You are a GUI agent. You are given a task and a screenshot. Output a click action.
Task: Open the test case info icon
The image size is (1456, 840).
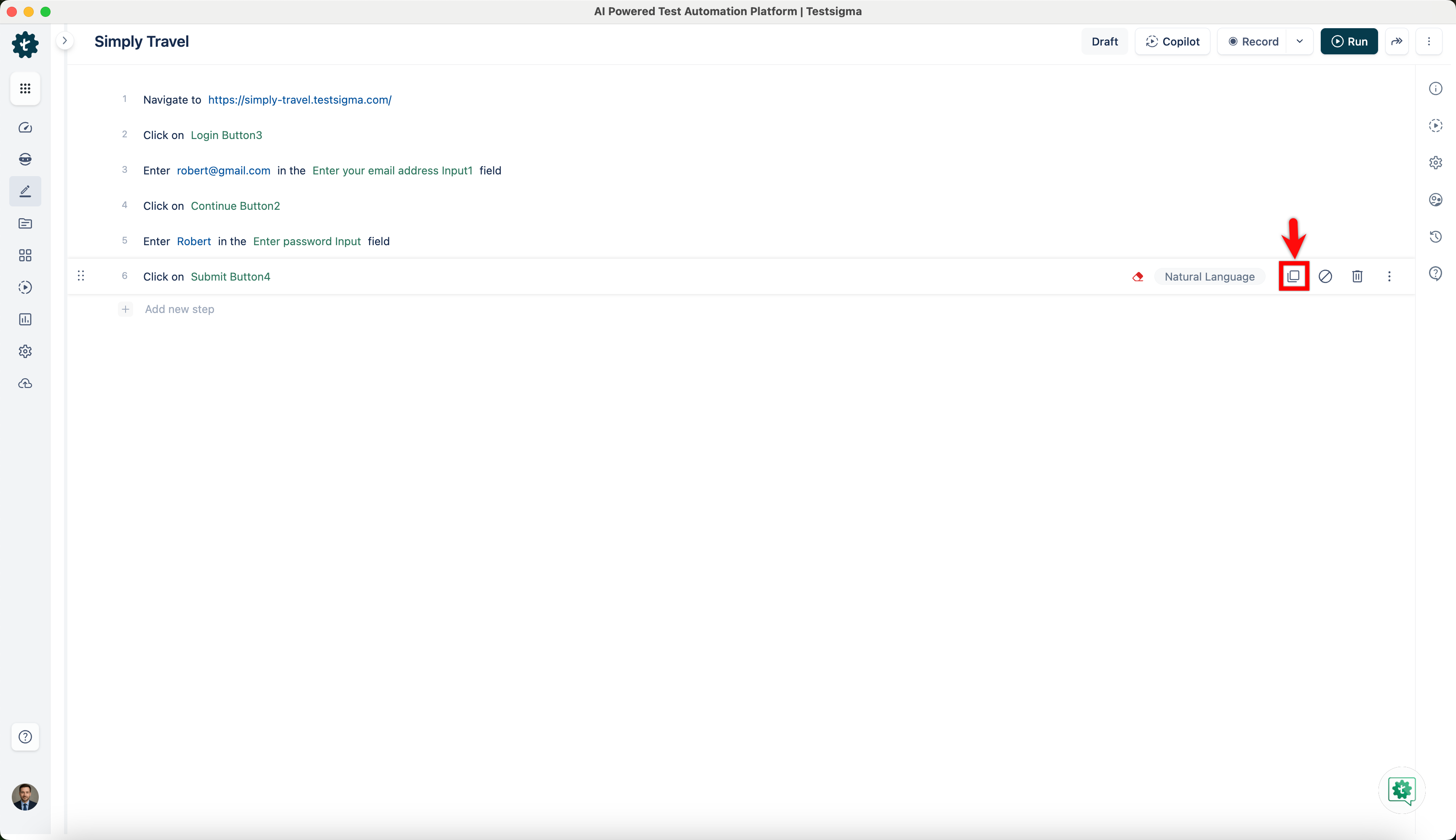1435,88
